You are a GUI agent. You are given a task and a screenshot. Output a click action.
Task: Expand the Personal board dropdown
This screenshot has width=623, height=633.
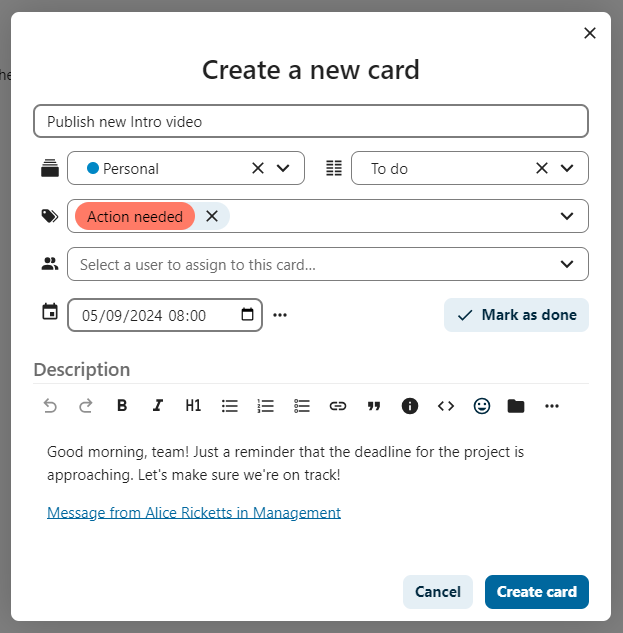click(x=283, y=168)
